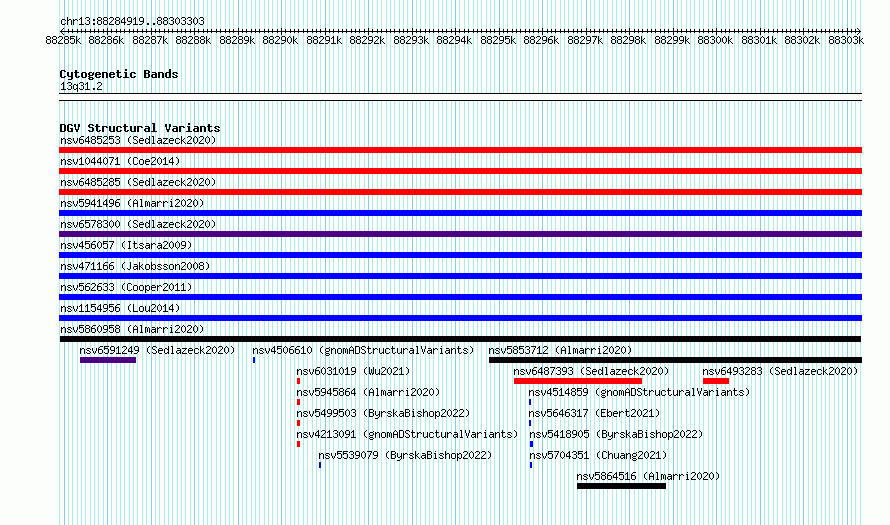Click the red bar under nsv6487393
This screenshot has height=525, width=890.
pyautogui.click(x=578, y=381)
